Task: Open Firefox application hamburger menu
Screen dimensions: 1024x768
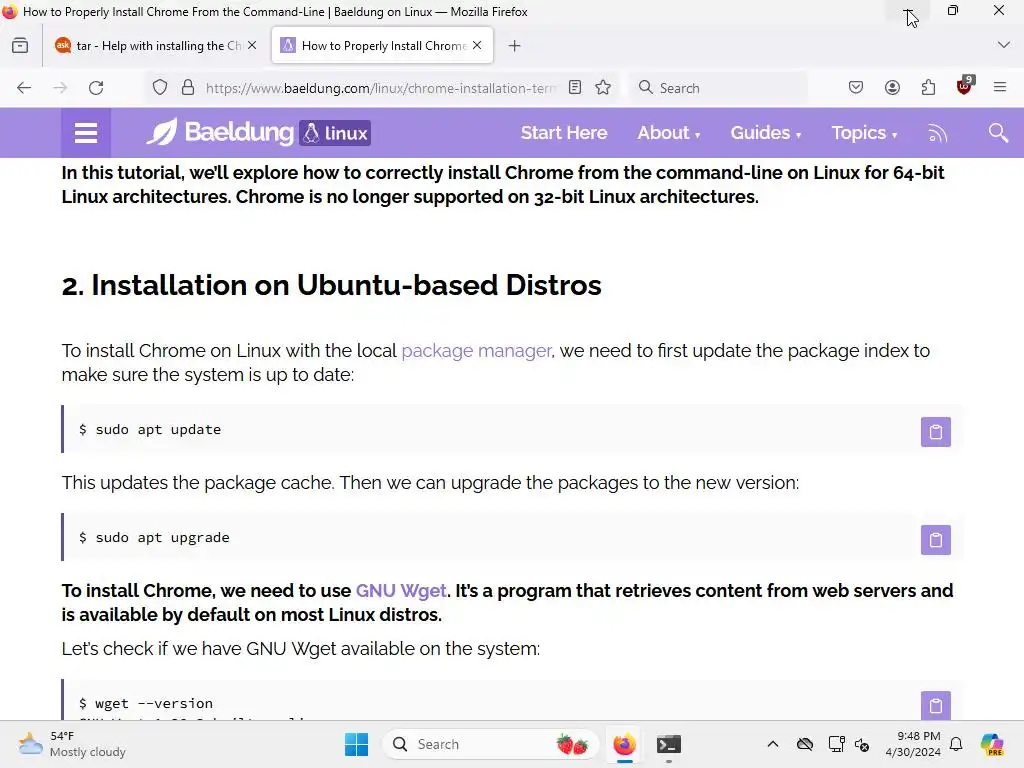Action: point(1000,88)
